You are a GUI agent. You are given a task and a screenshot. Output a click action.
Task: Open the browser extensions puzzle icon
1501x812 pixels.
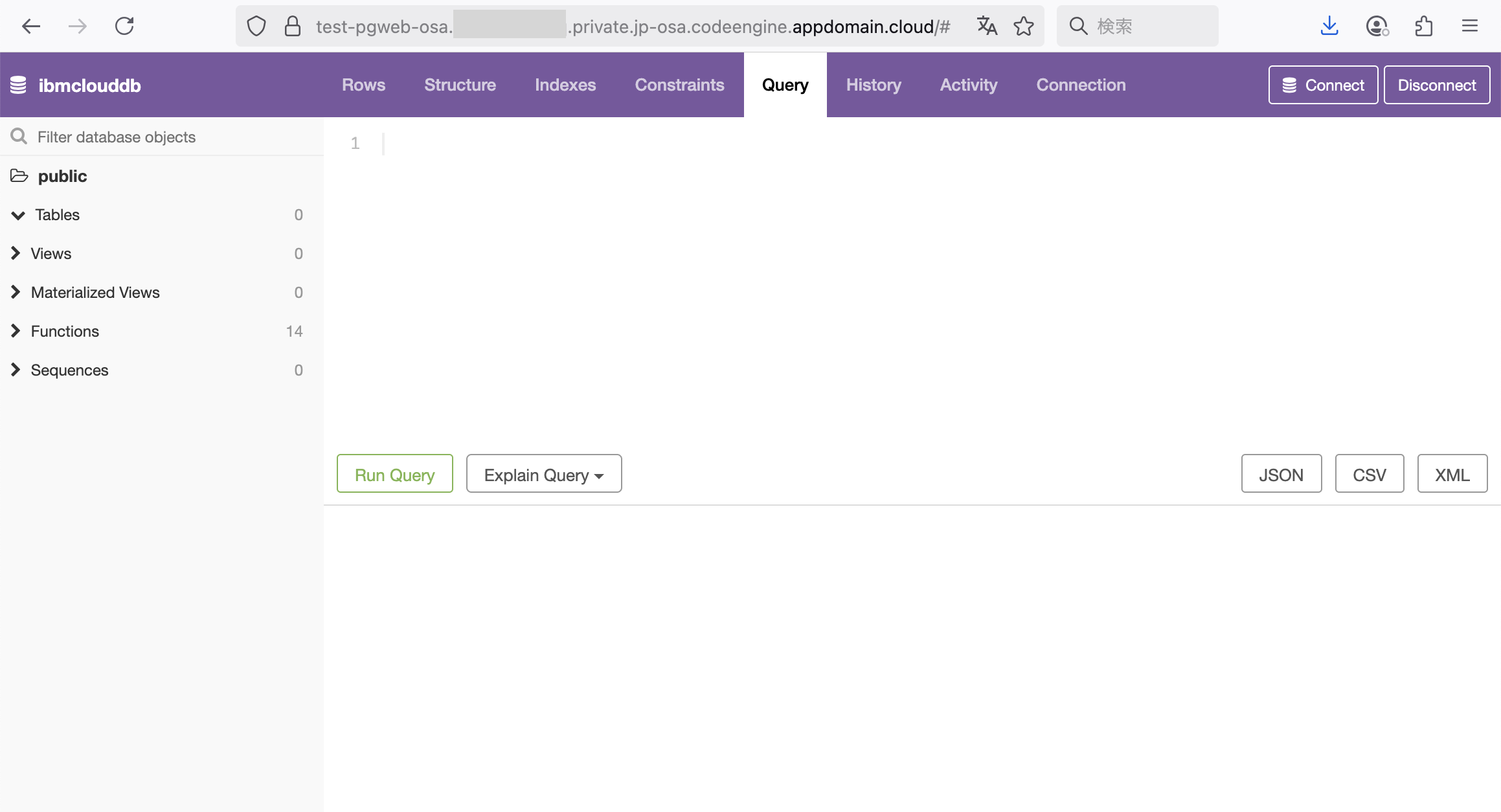tap(1423, 26)
